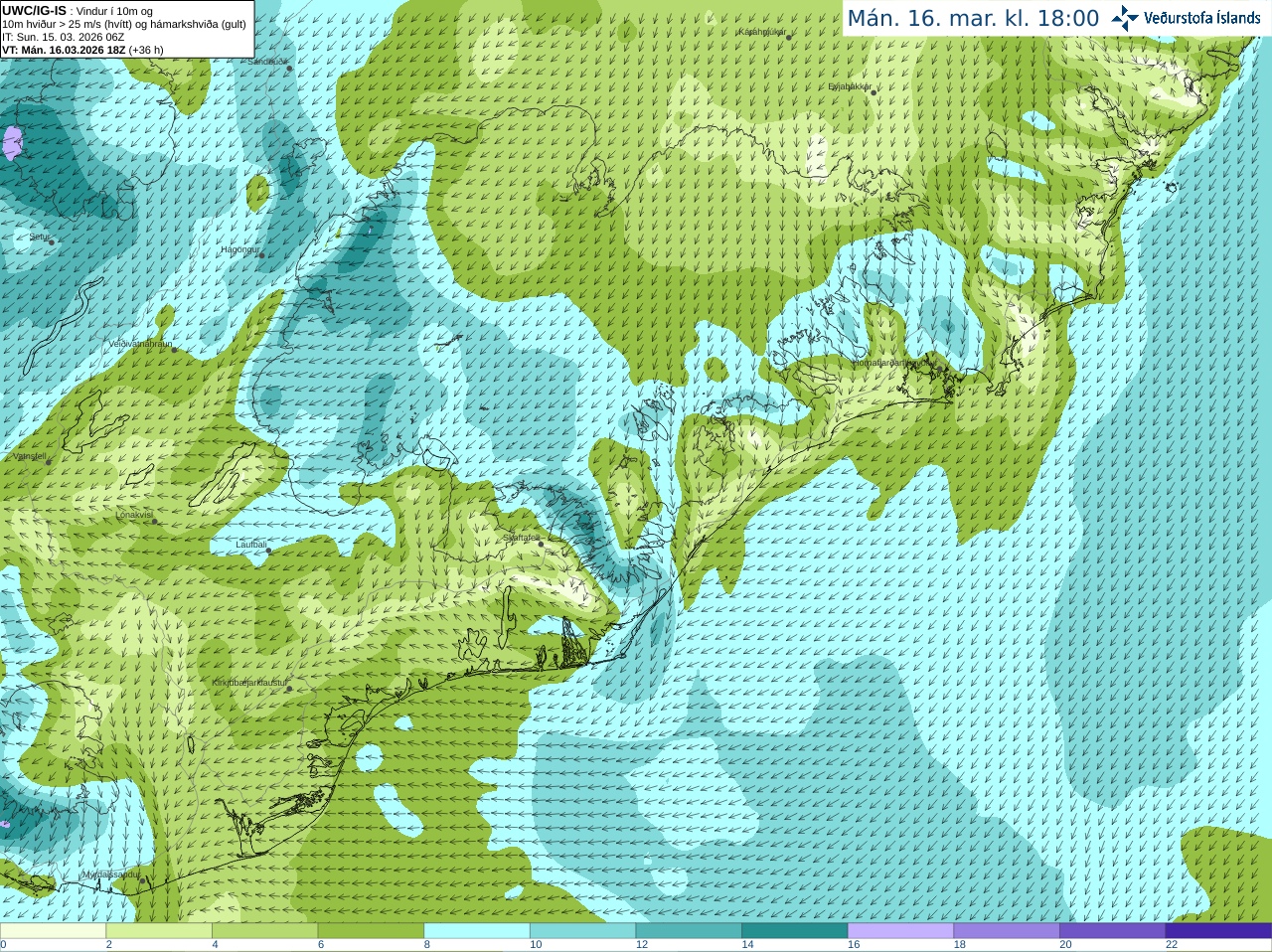
Task: Click the Sandbúðir station marker
Action: click(x=288, y=69)
